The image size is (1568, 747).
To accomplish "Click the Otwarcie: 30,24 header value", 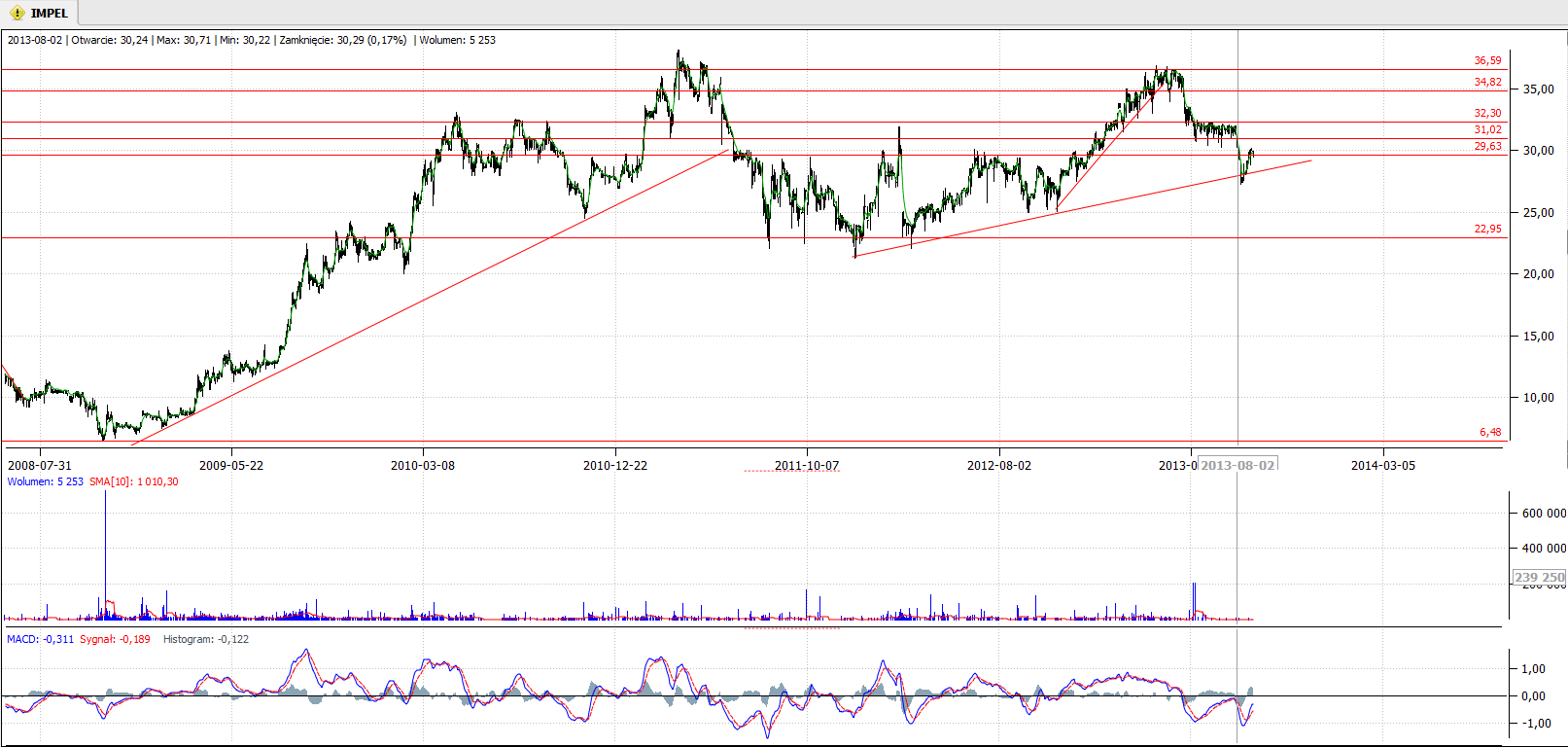I will (x=110, y=40).
